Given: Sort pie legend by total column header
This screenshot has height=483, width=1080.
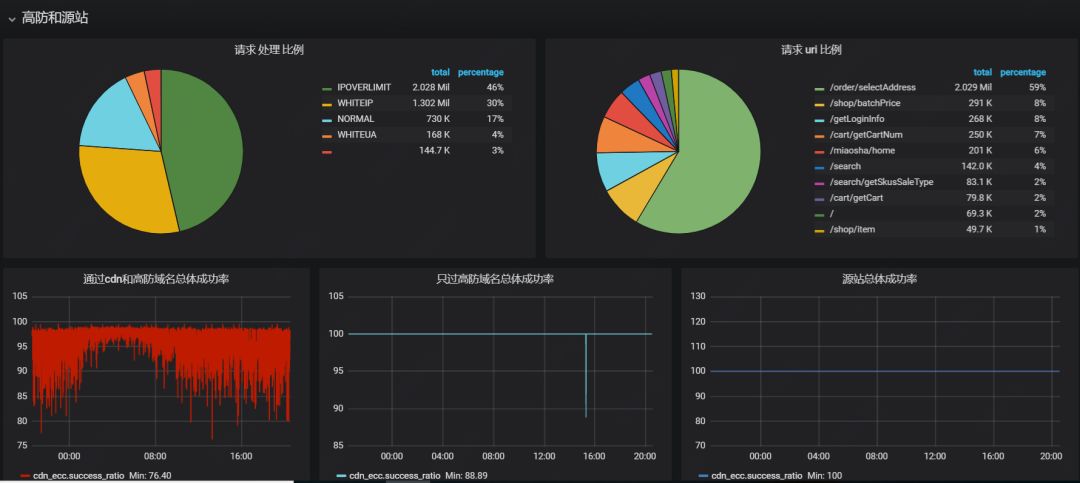Looking at the screenshot, I should [x=440, y=72].
